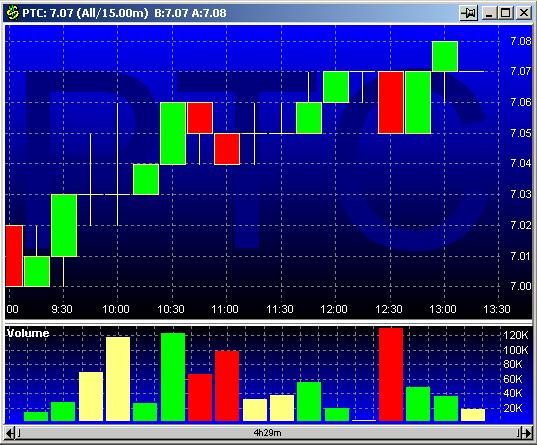The width and height of the screenshot is (537, 445).
Task: Minimize the PTC chart window
Action: (489, 13)
